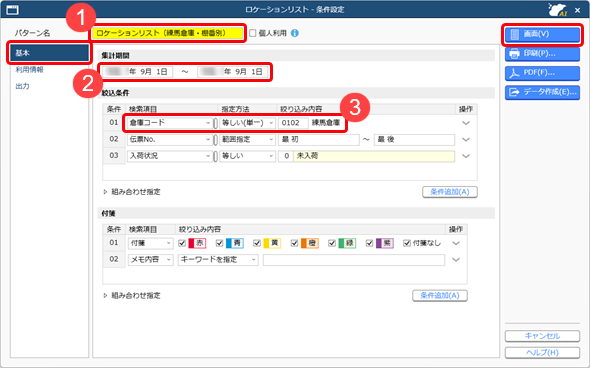The width and height of the screenshot is (590, 368).
Task: Click the 印刷(P)... button
Action: (542, 54)
